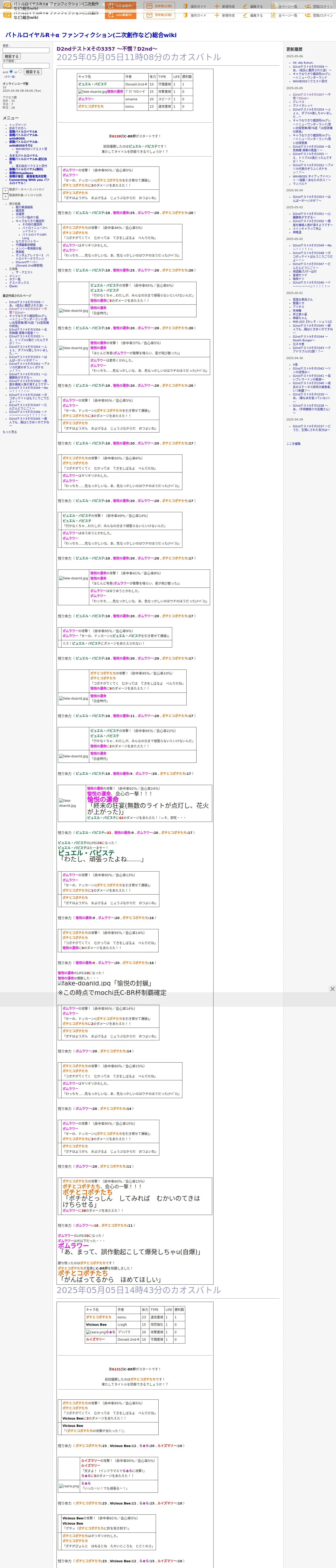Viewport: 336px width, 1568px height.
Task: Open ザ・クエスト link
Action: point(24,273)
